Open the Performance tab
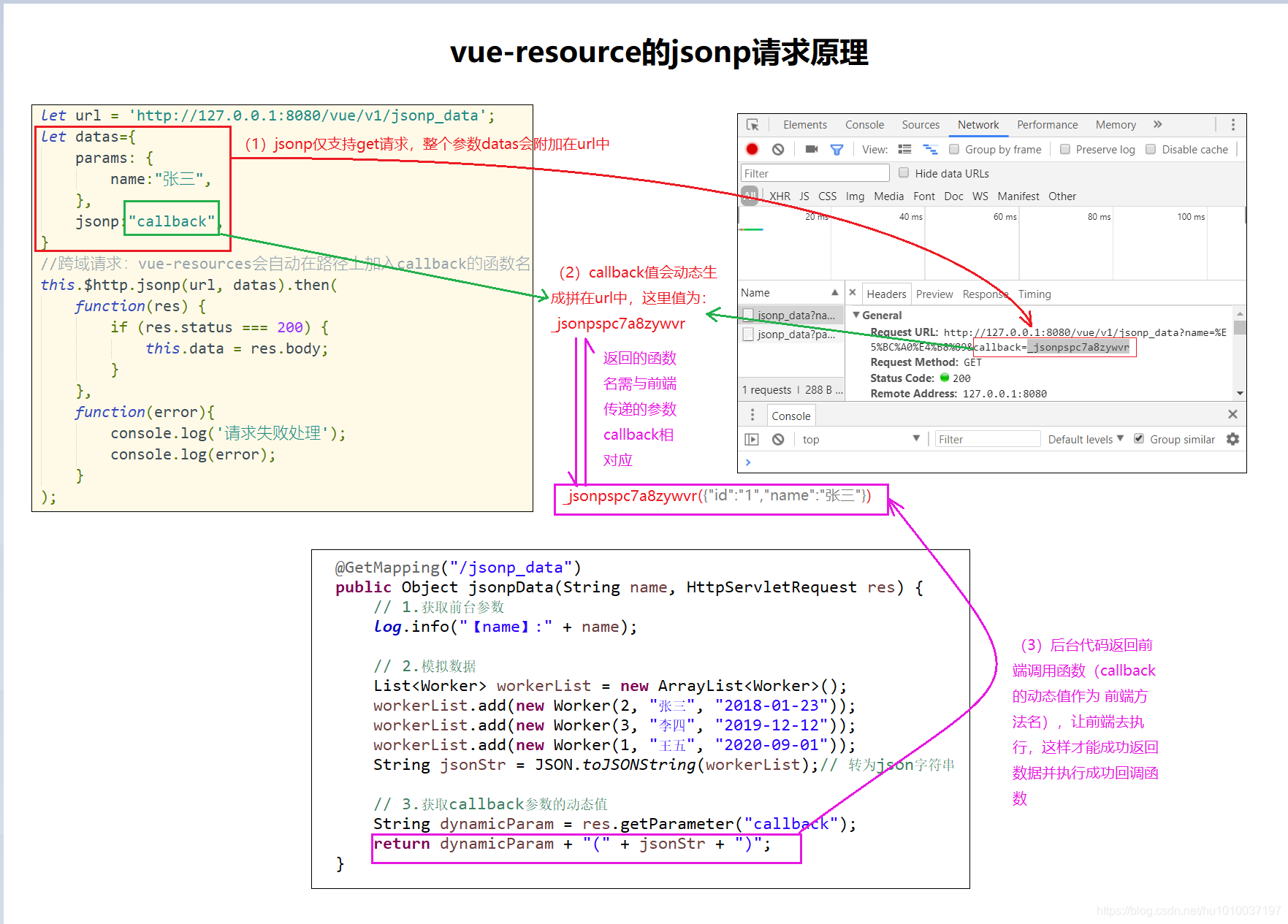Screen dimensions: 1288x924 click(1047, 125)
